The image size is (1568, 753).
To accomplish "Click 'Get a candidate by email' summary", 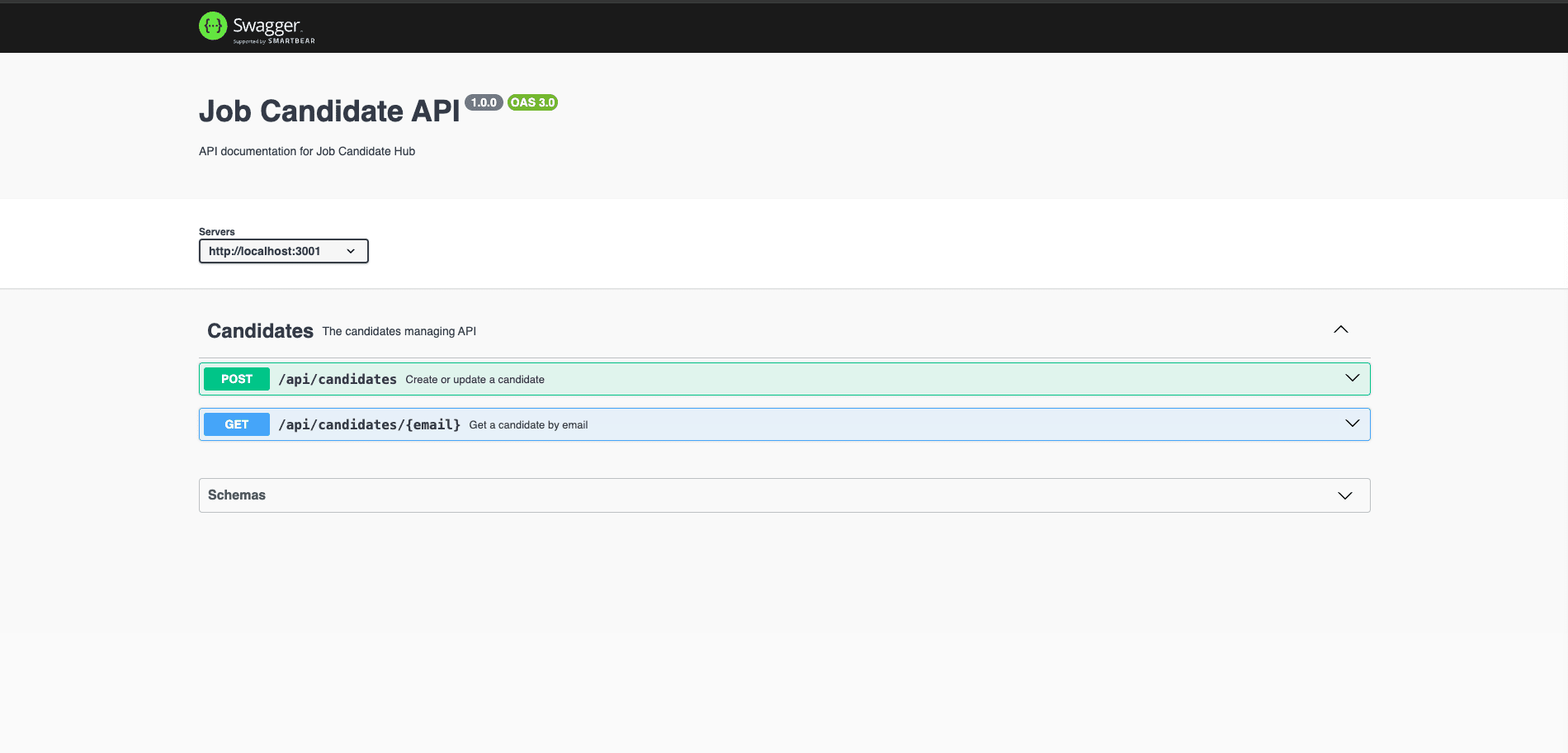I will (529, 425).
